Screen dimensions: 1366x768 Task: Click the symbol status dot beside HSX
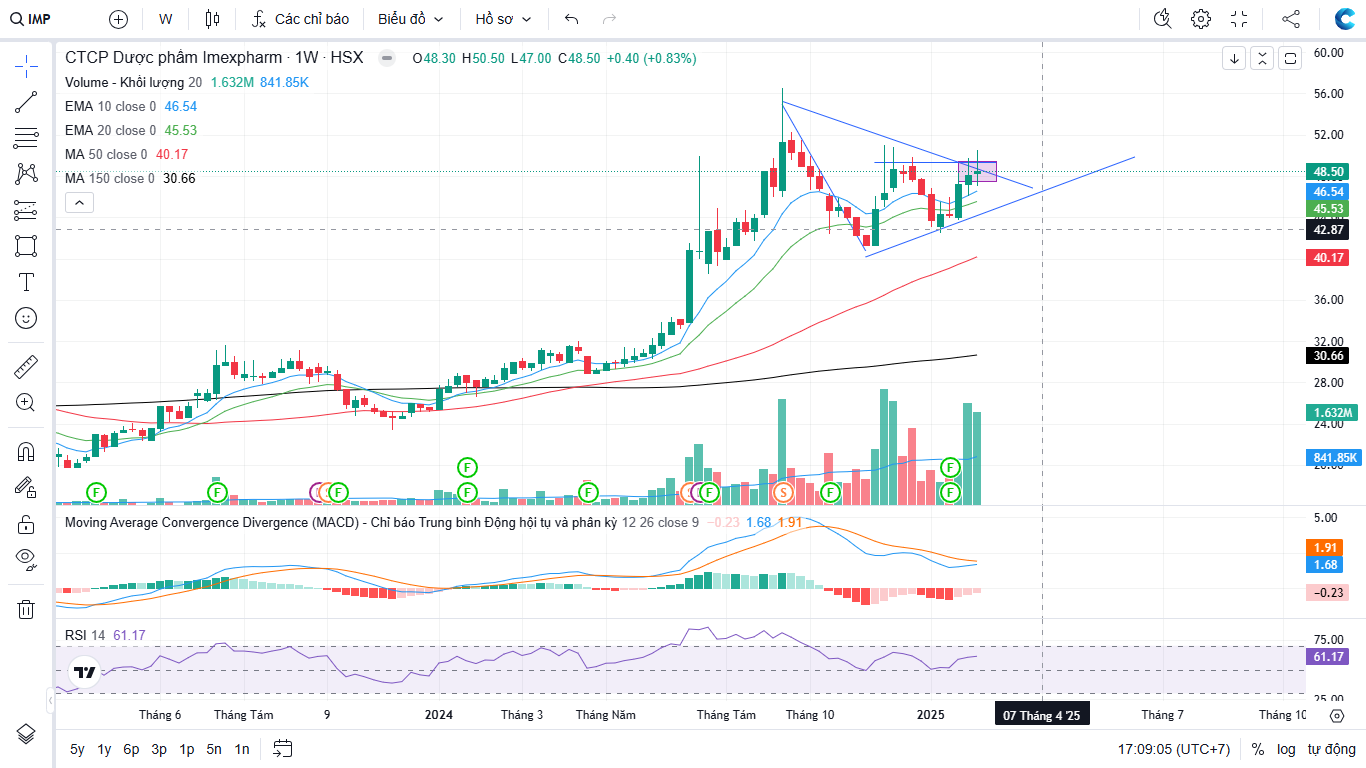387,58
